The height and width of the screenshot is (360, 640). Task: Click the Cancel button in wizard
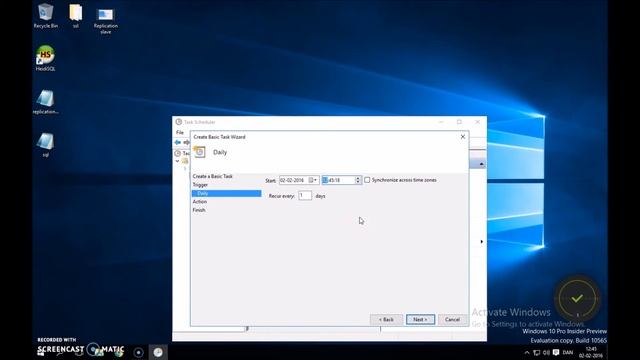[x=452, y=320]
